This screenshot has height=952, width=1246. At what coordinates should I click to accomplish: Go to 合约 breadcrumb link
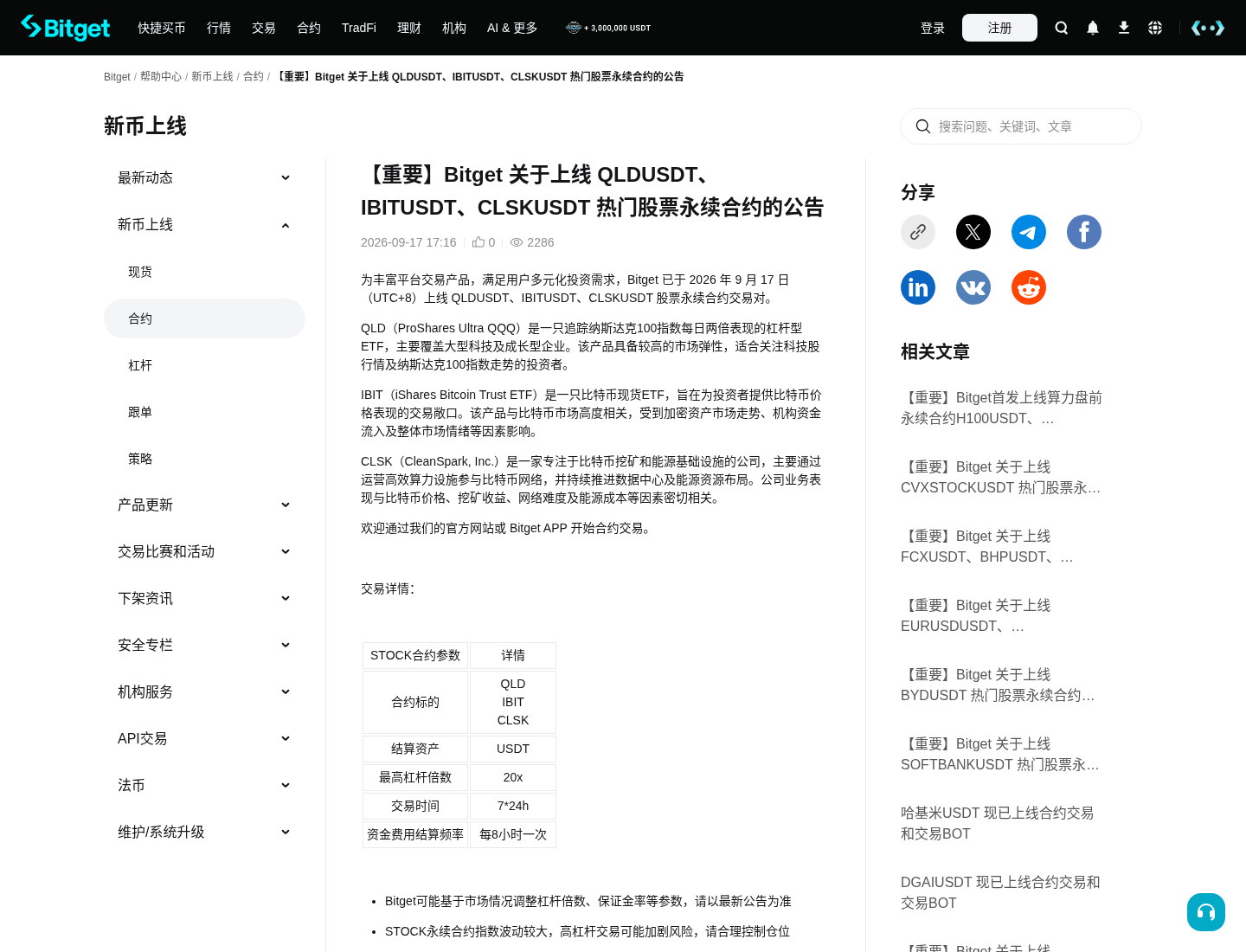click(x=254, y=77)
